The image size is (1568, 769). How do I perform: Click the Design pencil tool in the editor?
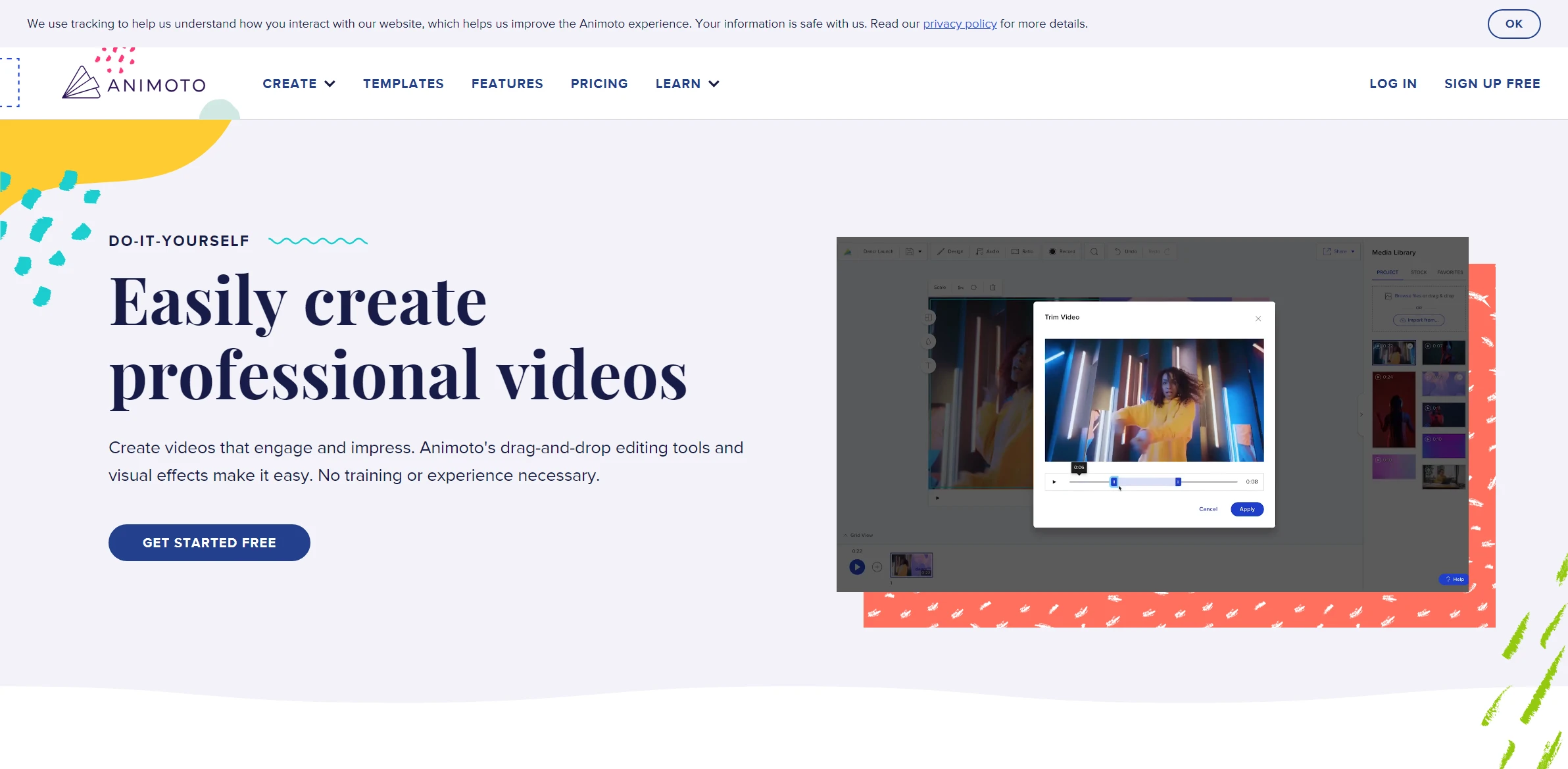pyautogui.click(x=950, y=251)
